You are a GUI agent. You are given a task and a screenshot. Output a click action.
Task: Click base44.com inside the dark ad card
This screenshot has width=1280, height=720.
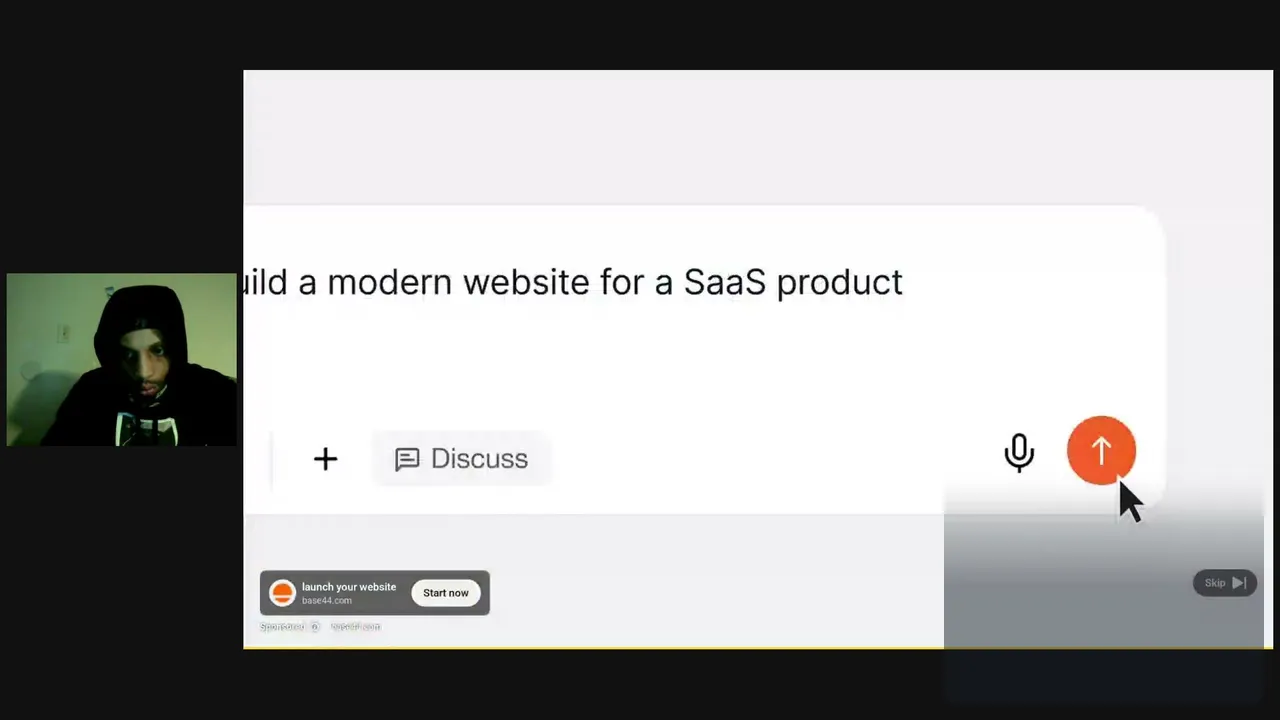tap(327, 600)
